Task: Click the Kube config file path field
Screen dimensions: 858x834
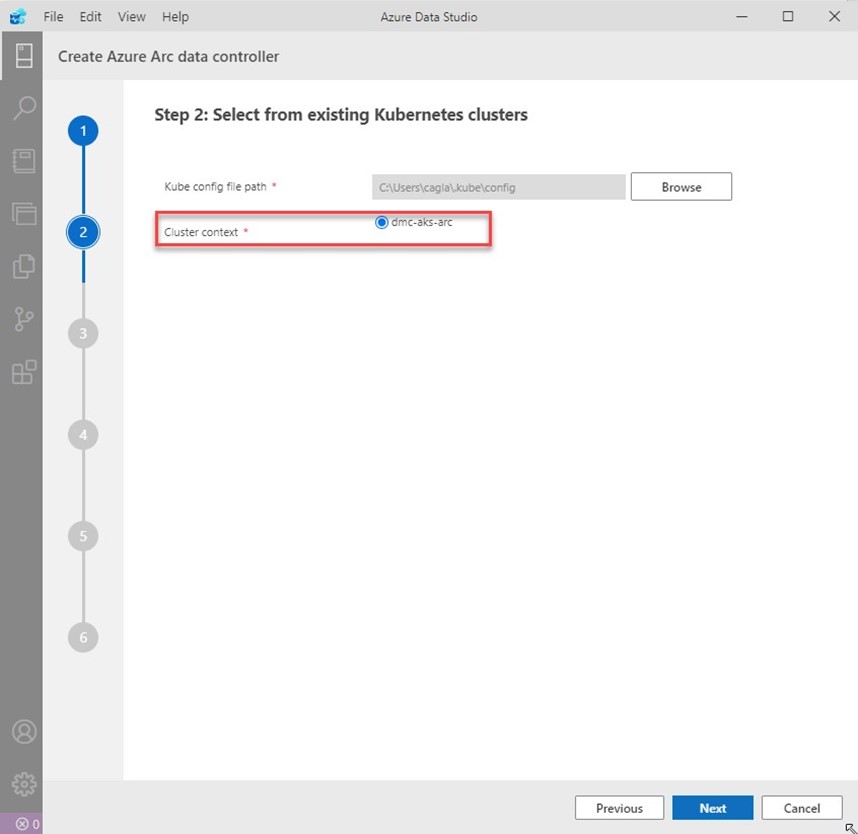Action: tap(498, 187)
